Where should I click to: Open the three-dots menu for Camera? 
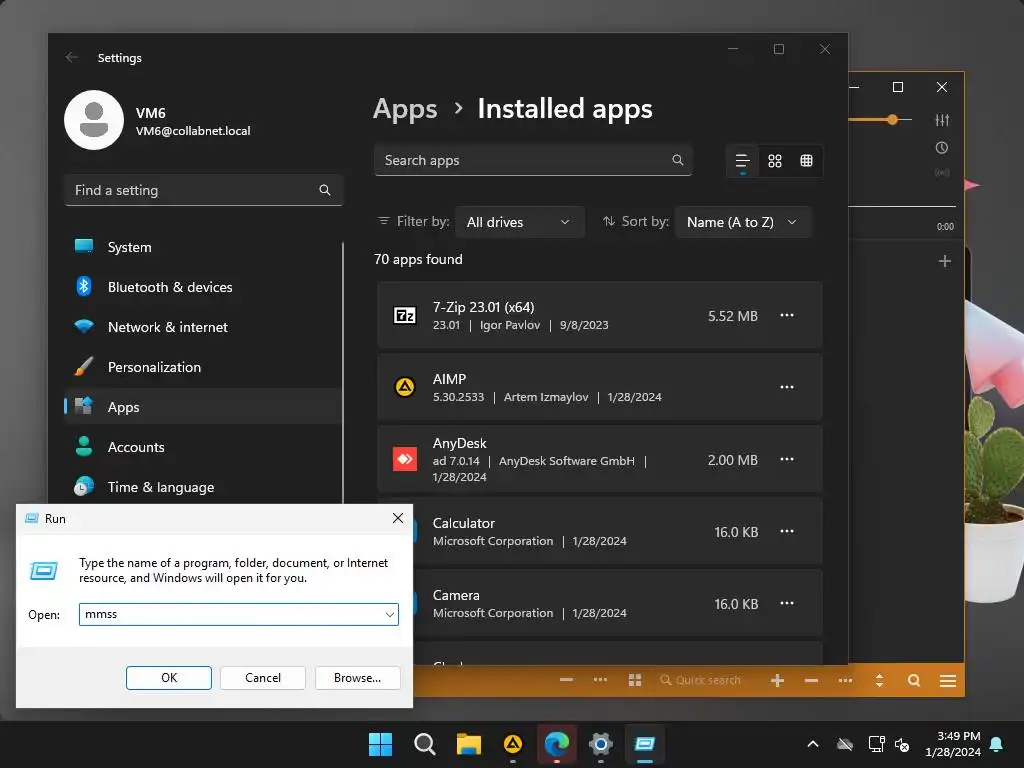click(787, 603)
